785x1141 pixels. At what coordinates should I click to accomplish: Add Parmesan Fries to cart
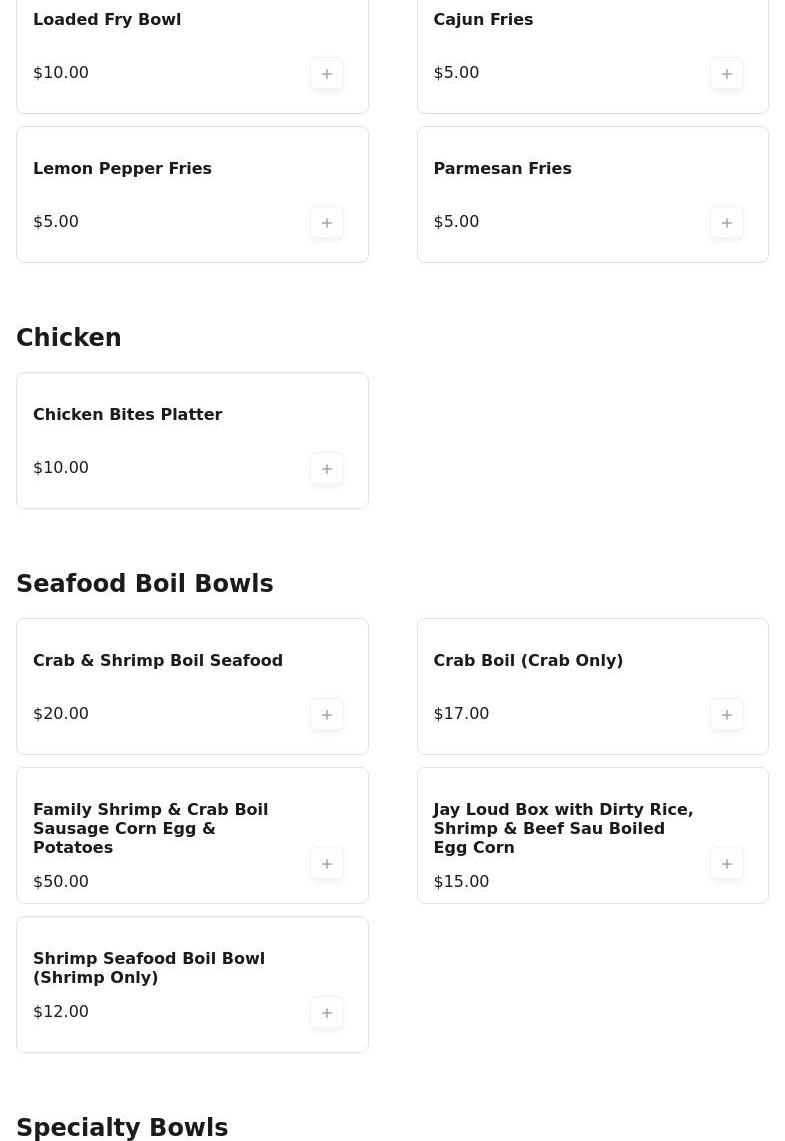[x=726, y=222]
